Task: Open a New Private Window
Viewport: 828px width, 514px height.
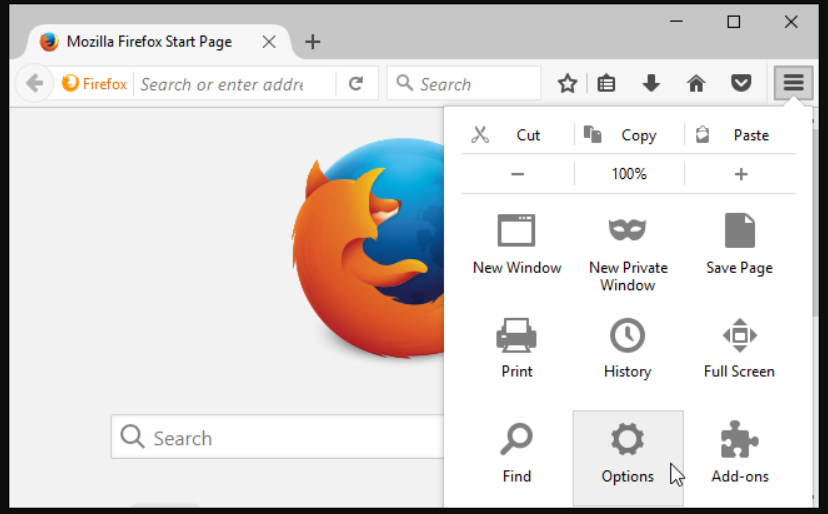Action: 628,253
